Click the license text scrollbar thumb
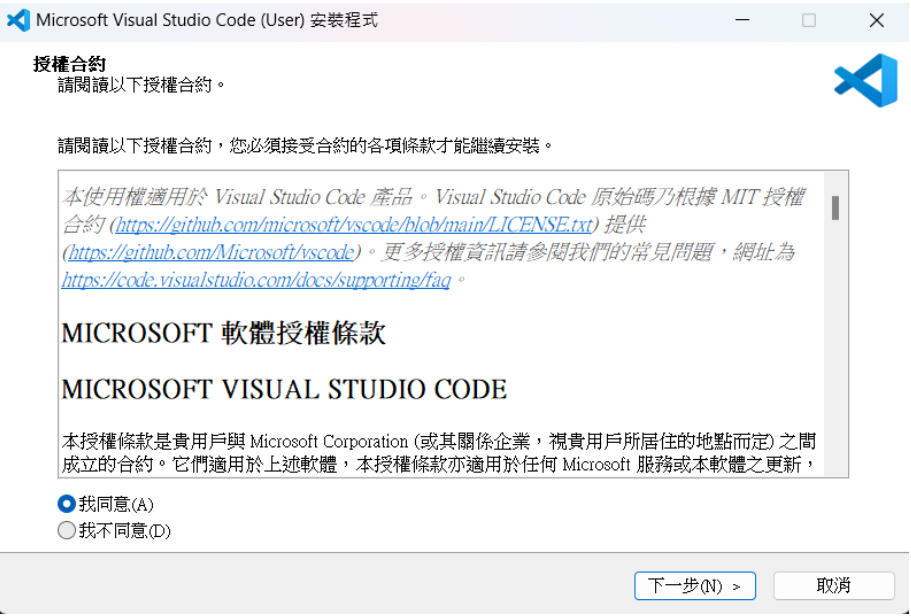The height and width of the screenshot is (616, 911). (835, 208)
